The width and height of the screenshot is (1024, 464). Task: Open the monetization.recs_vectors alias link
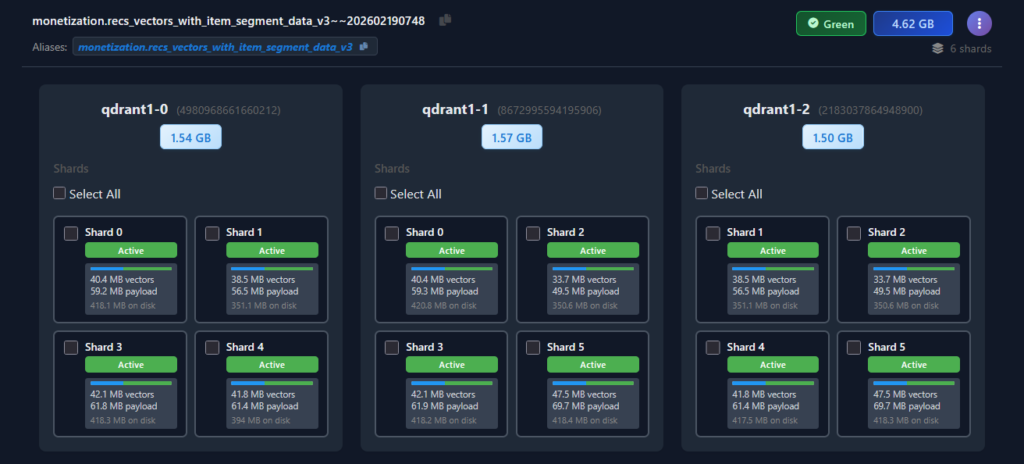coord(215,47)
